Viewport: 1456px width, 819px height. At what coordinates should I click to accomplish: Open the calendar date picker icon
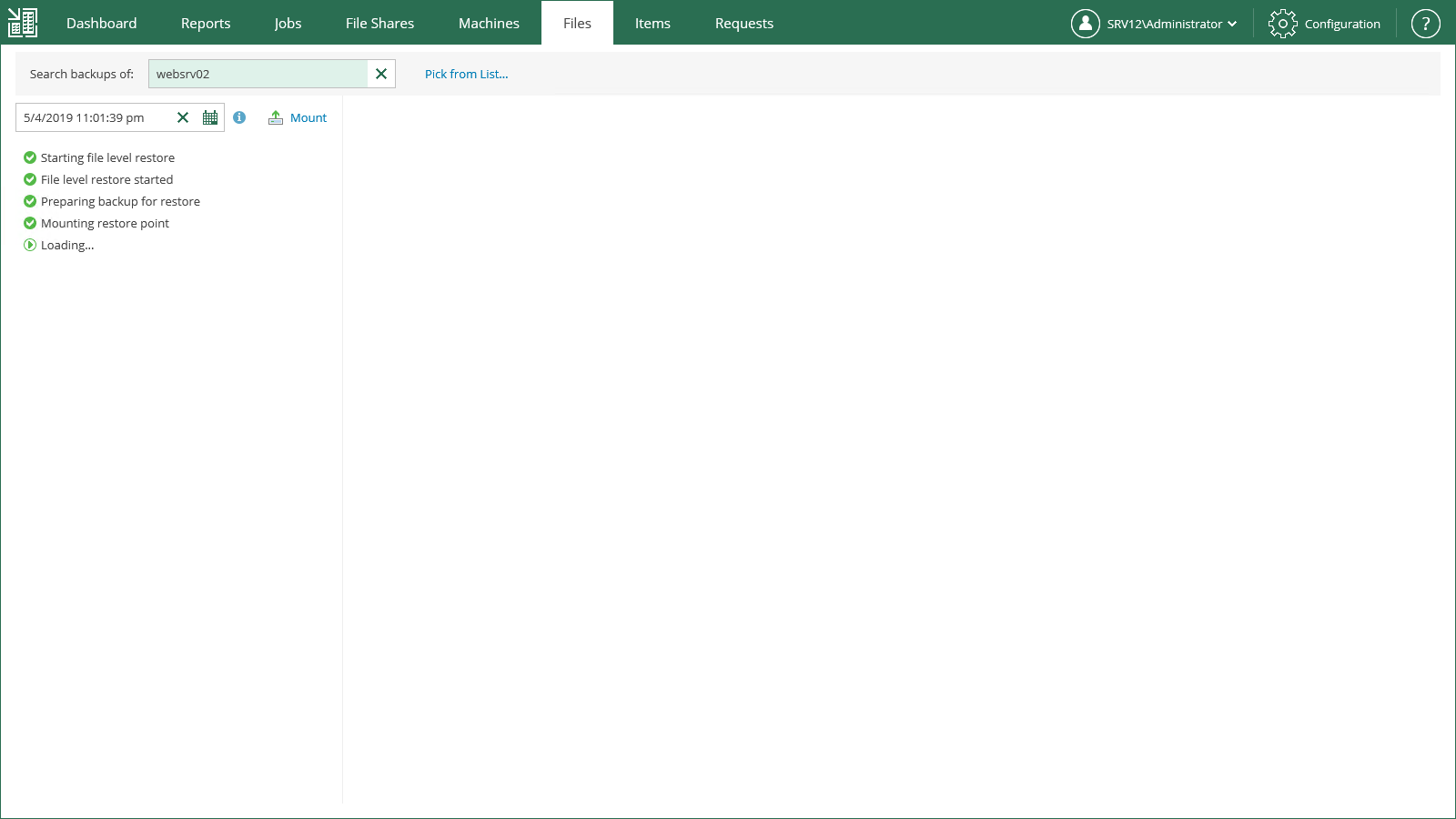tap(210, 117)
